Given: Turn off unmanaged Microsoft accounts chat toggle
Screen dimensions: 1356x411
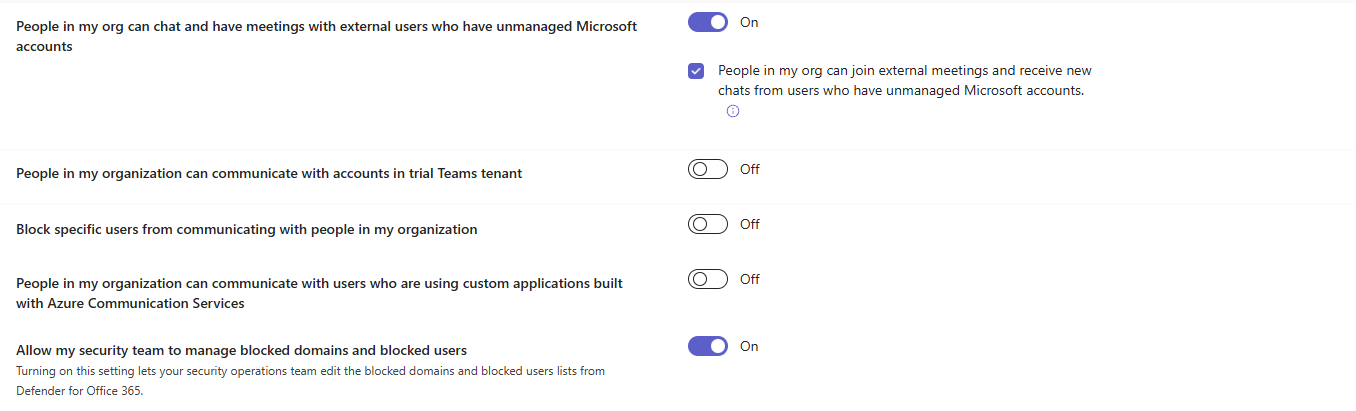Looking at the screenshot, I should (707, 22).
